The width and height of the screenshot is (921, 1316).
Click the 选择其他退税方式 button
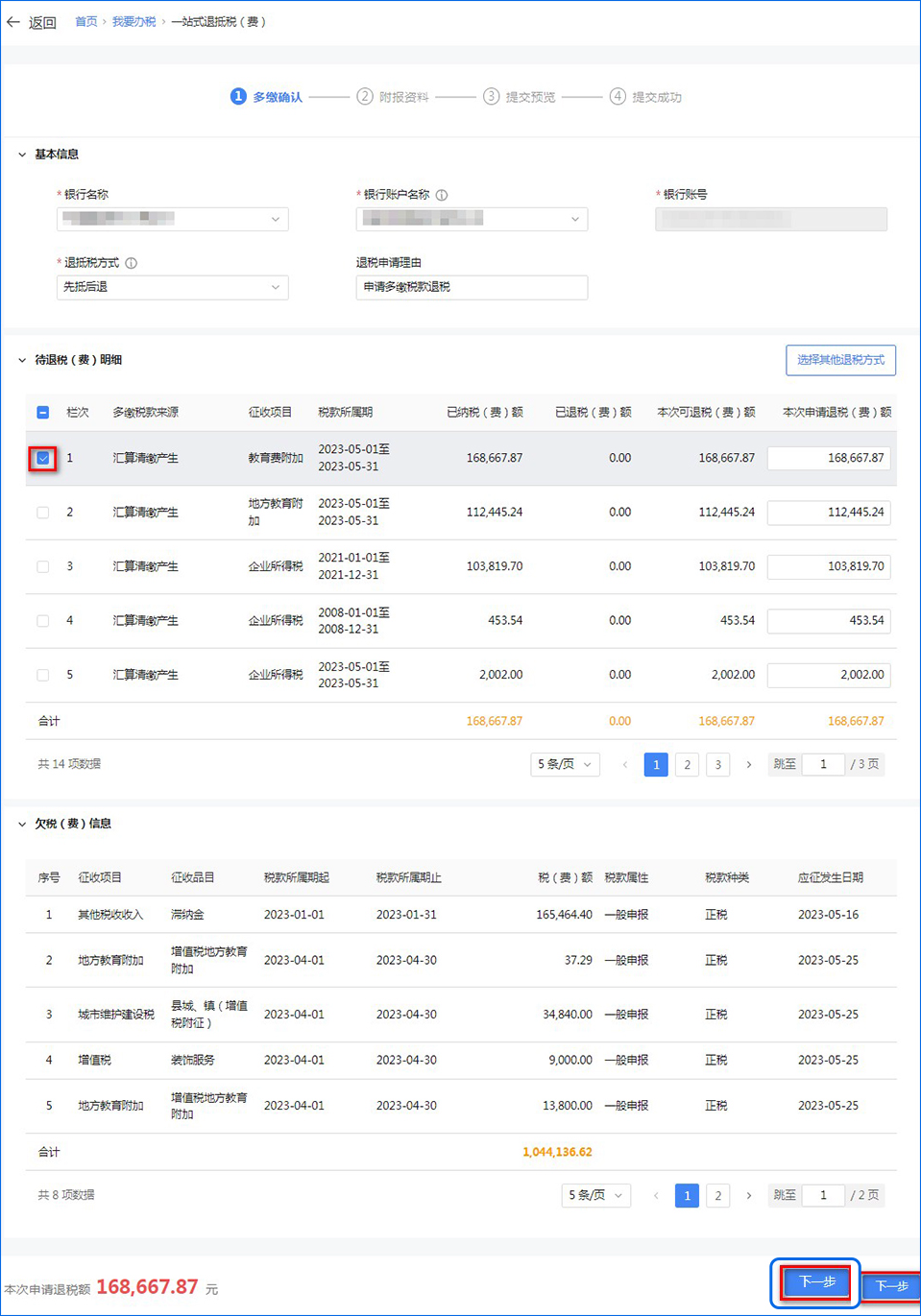tap(840, 360)
